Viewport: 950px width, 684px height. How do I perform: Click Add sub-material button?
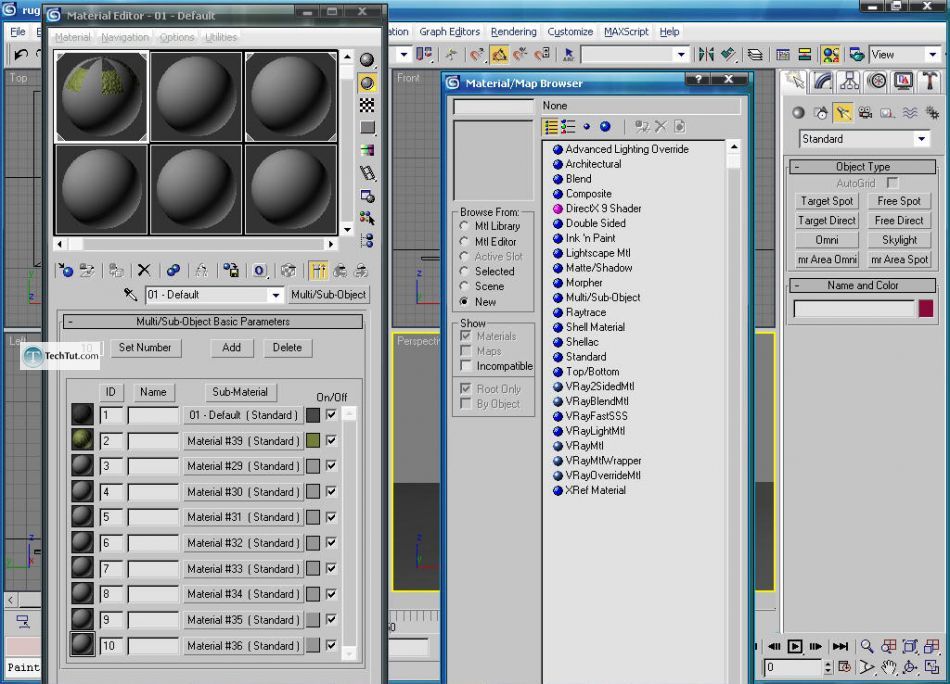click(x=231, y=348)
